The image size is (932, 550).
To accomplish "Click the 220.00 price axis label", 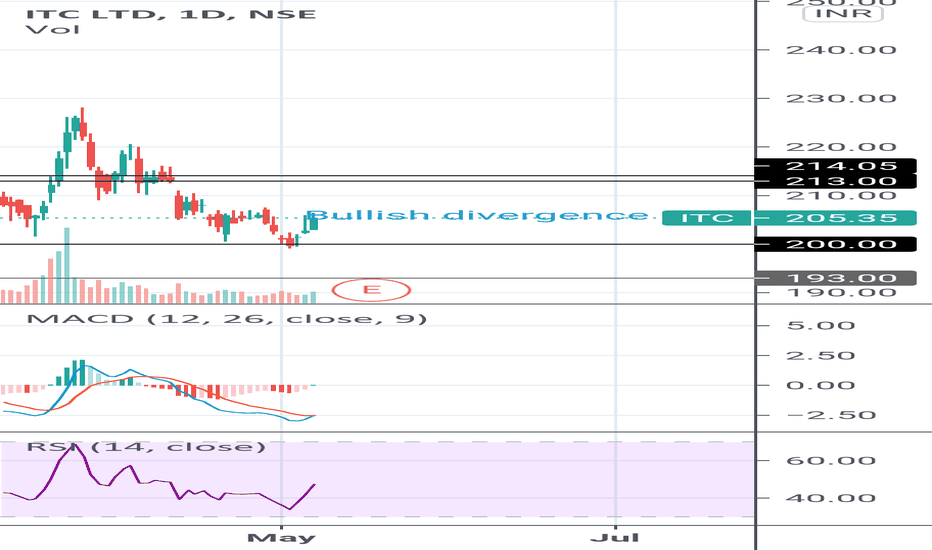I will (841, 147).
